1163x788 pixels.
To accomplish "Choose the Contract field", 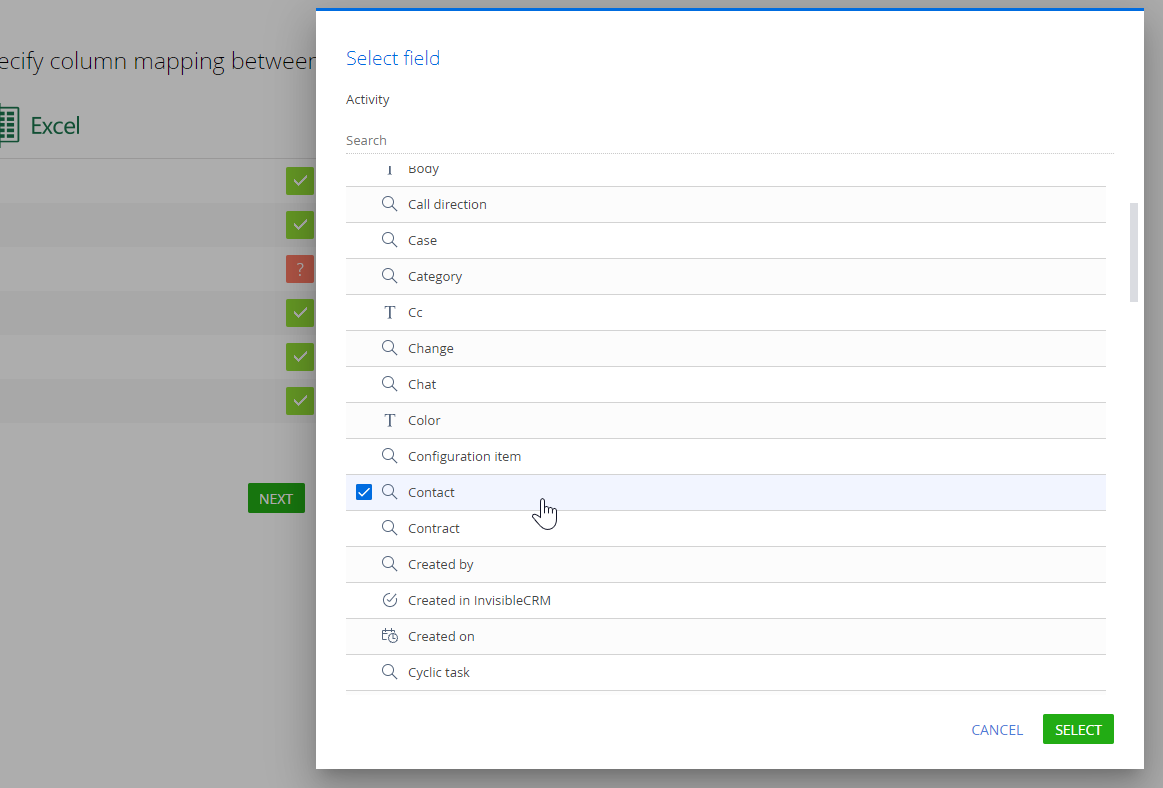I will (725, 528).
